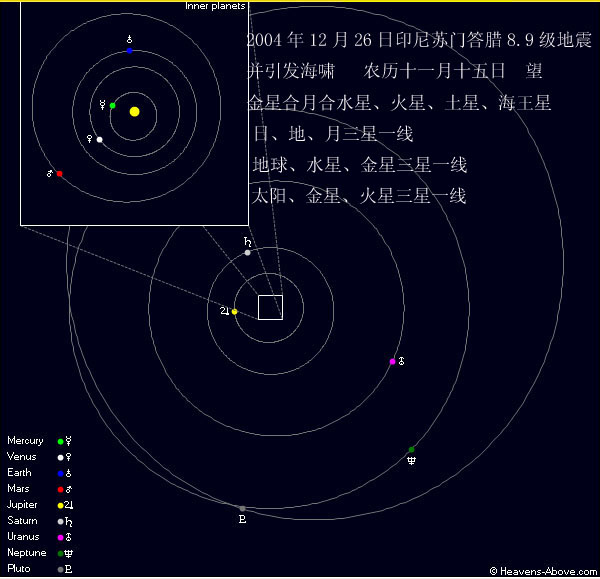Screen dimensions: 600x579
Task: Click the headline "2004 年 12 月 26 日印尼苏门答腊 8.9 级地震"
Action: pos(419,40)
